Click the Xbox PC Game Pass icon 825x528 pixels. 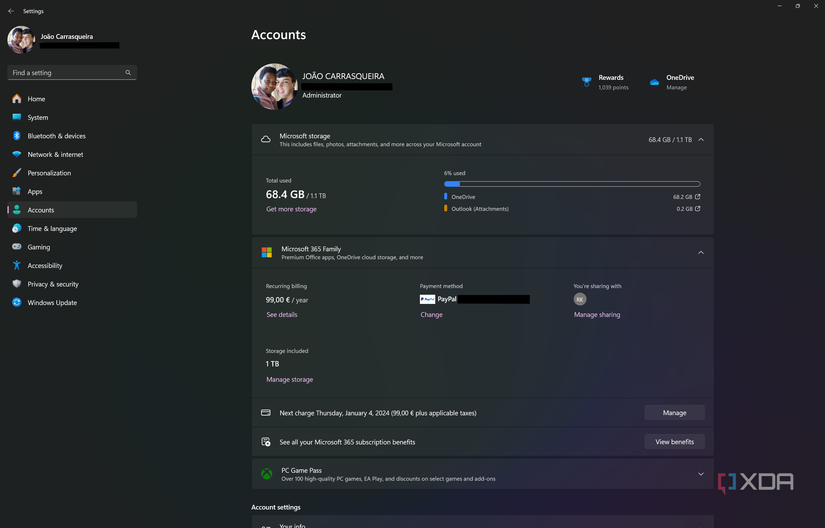coord(267,474)
